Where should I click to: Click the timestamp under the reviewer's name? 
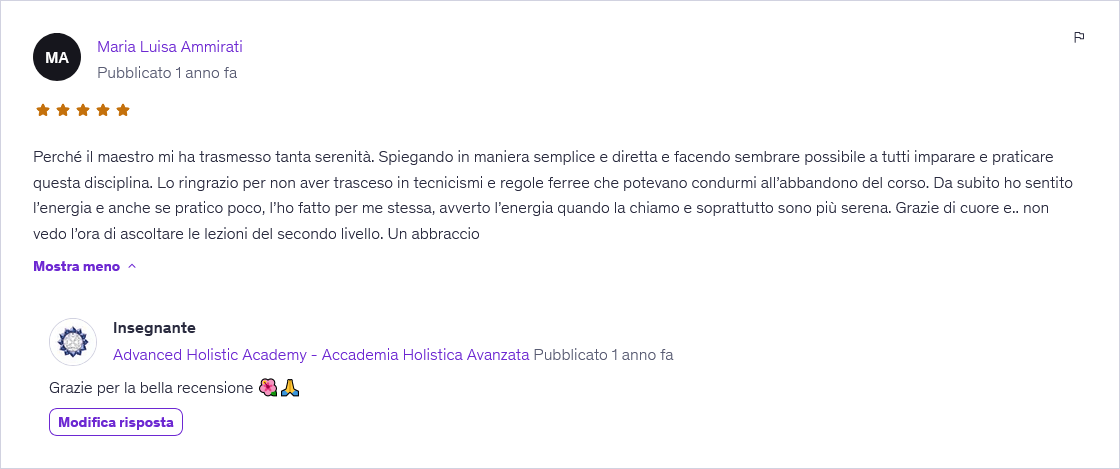[167, 73]
